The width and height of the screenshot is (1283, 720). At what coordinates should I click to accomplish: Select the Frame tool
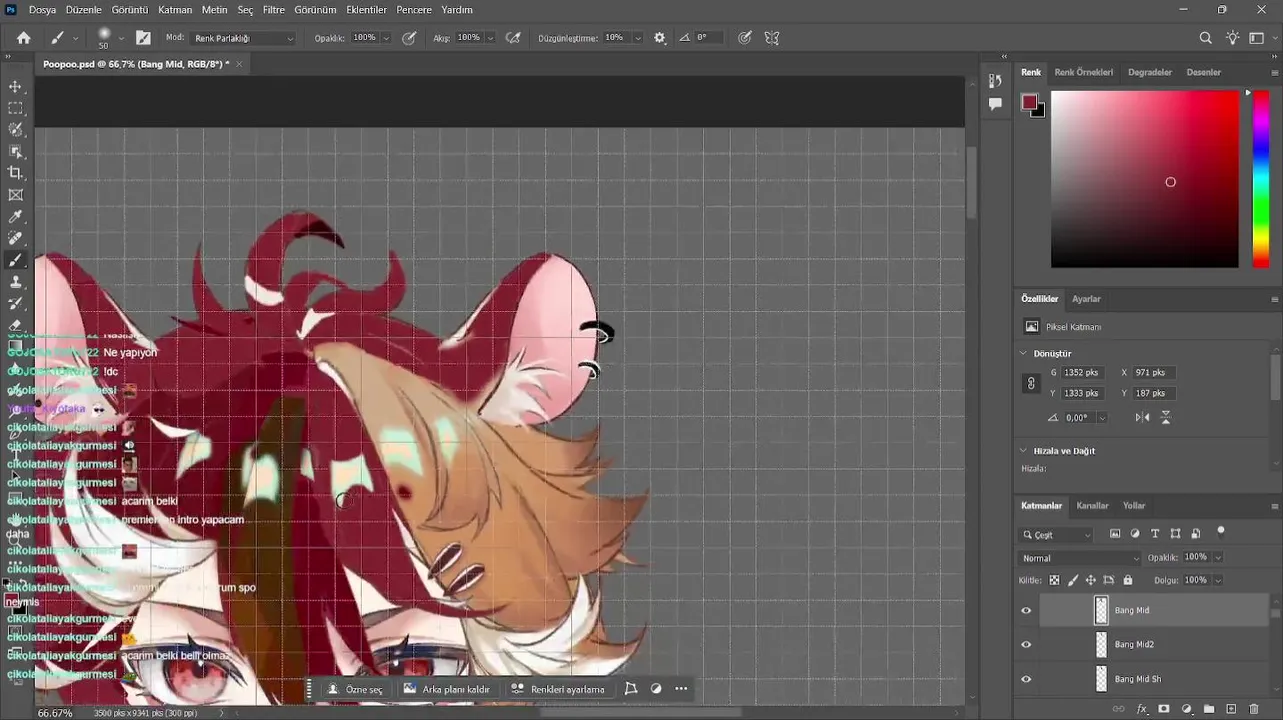[15, 195]
